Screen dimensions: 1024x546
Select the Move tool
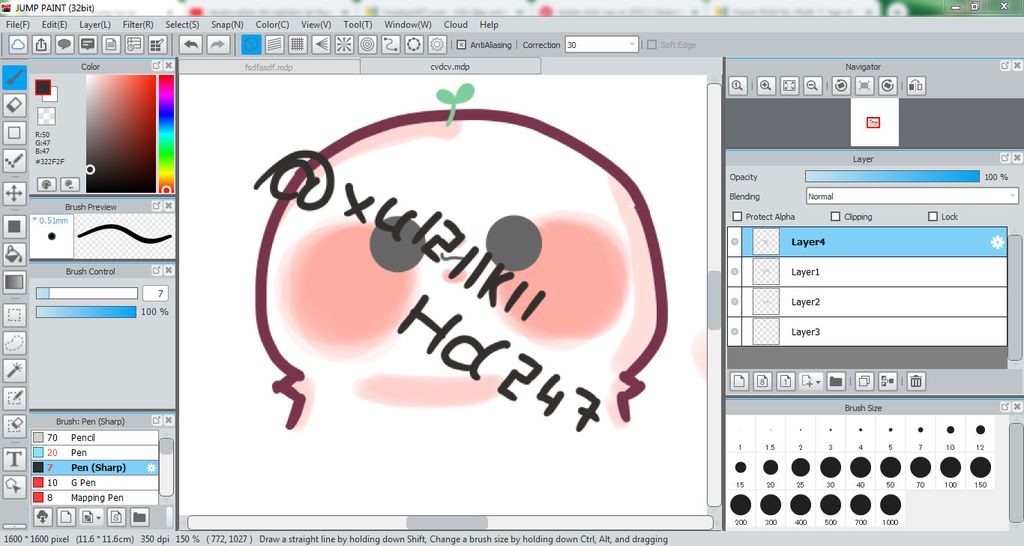click(14, 193)
